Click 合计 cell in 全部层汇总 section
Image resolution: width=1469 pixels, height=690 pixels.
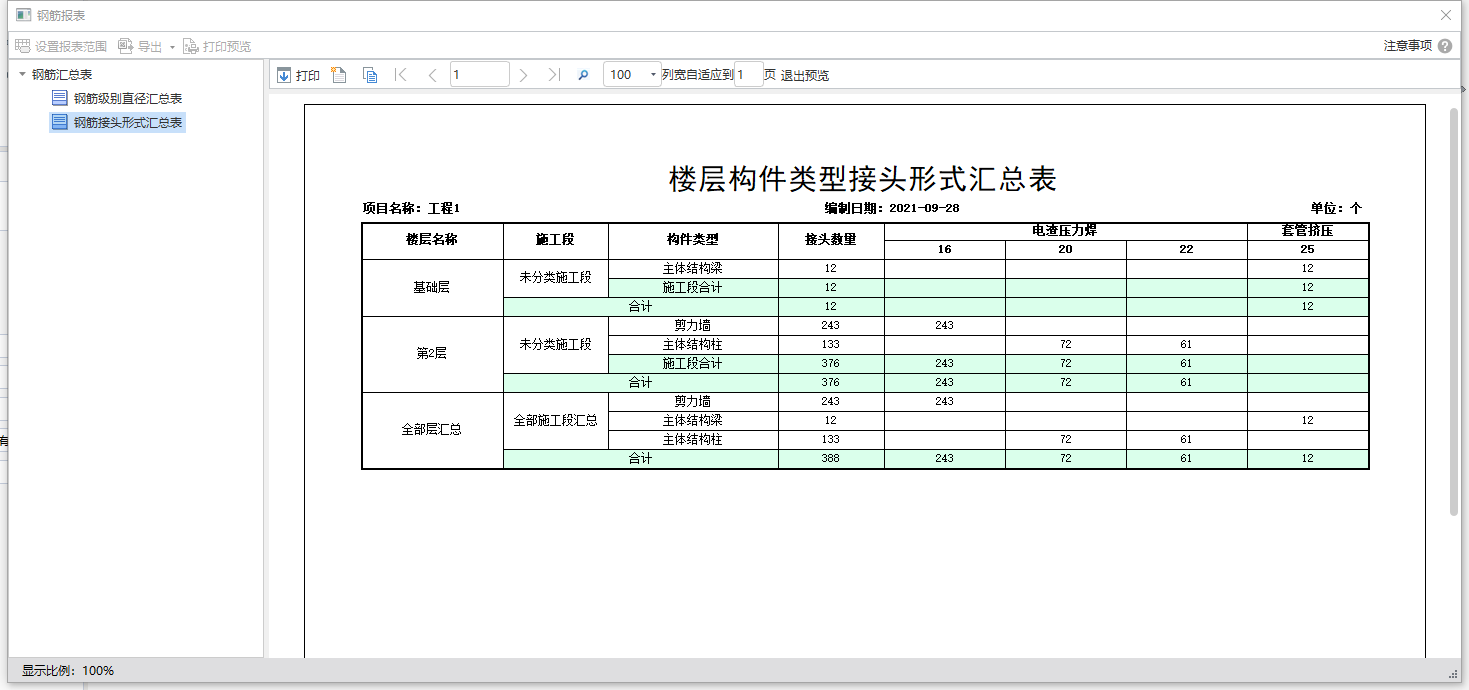click(x=640, y=459)
